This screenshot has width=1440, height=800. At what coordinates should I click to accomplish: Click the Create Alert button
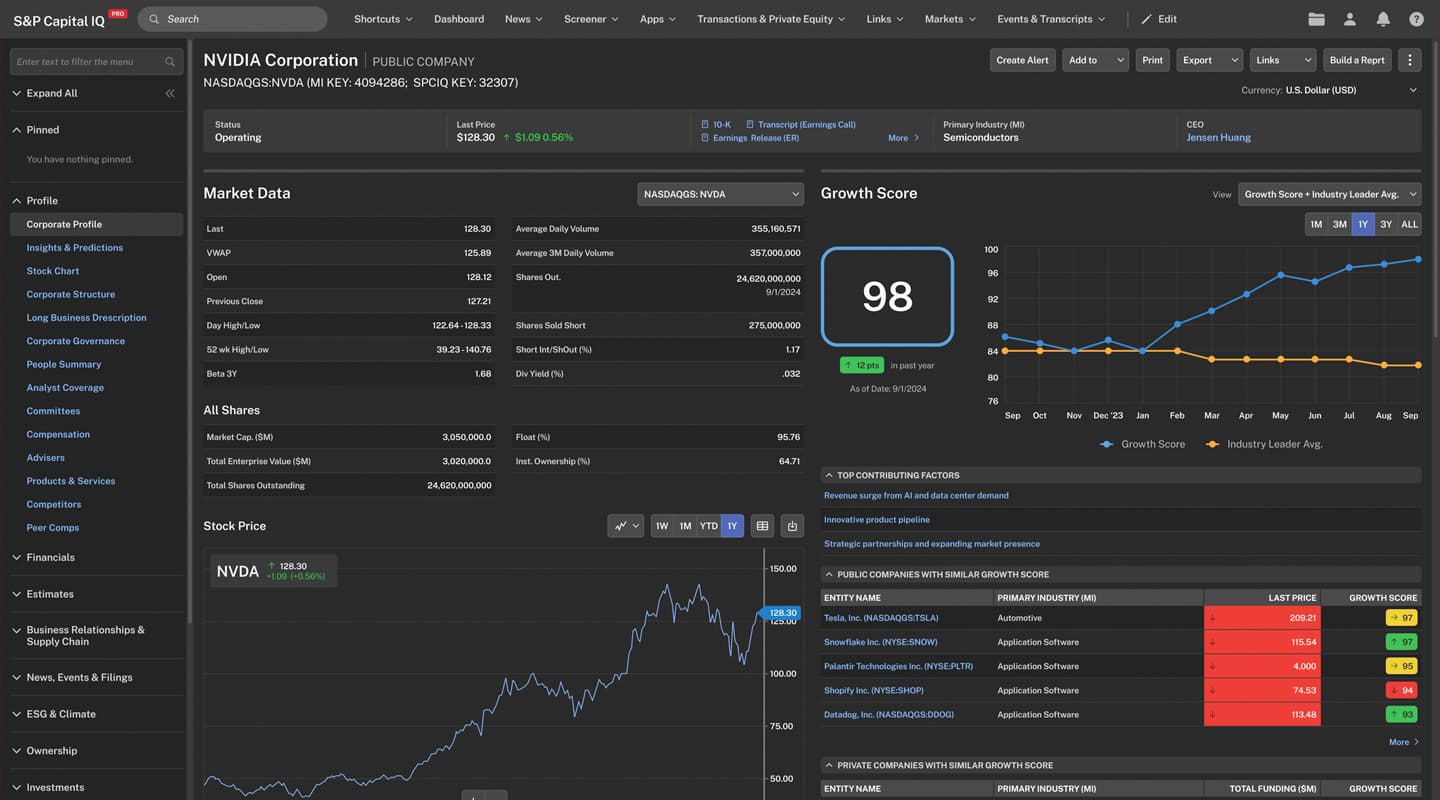[x=1022, y=60]
